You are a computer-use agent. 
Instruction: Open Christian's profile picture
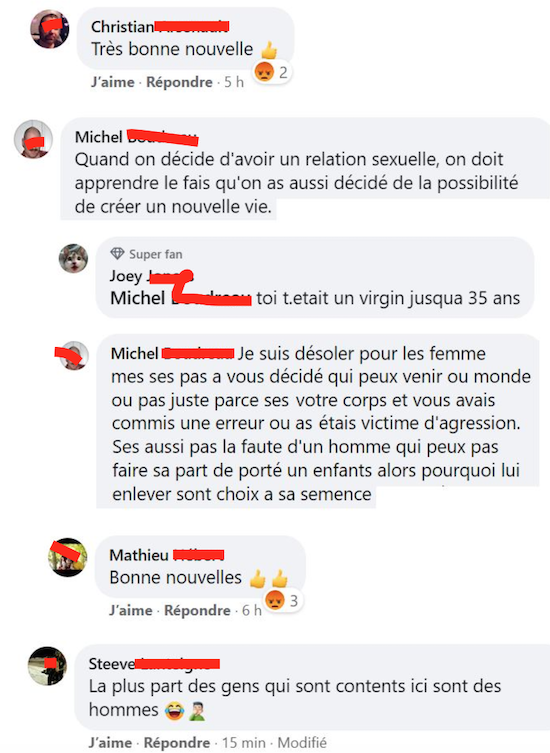point(49,29)
